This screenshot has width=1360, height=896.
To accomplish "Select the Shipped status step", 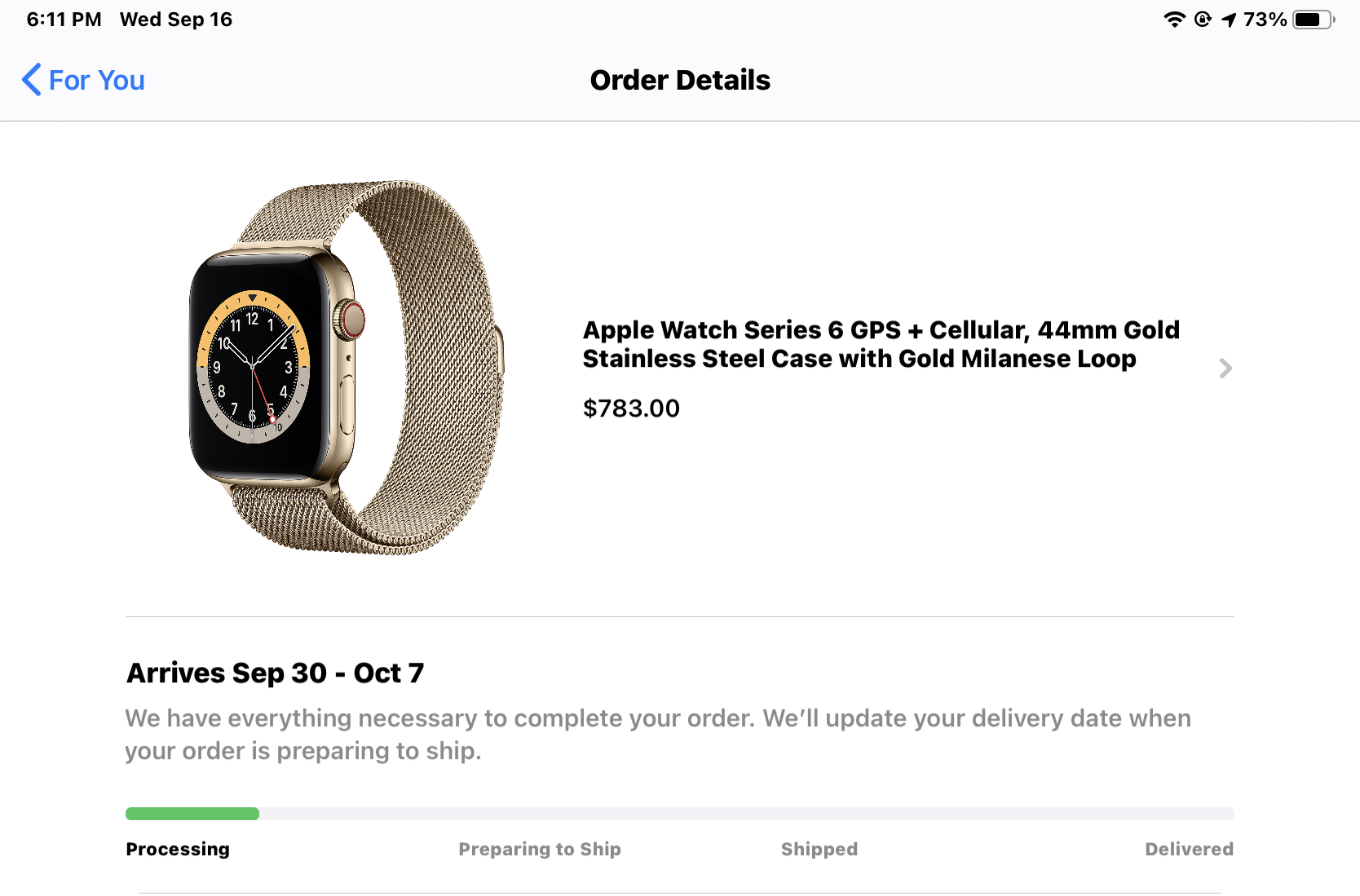I will point(819,850).
